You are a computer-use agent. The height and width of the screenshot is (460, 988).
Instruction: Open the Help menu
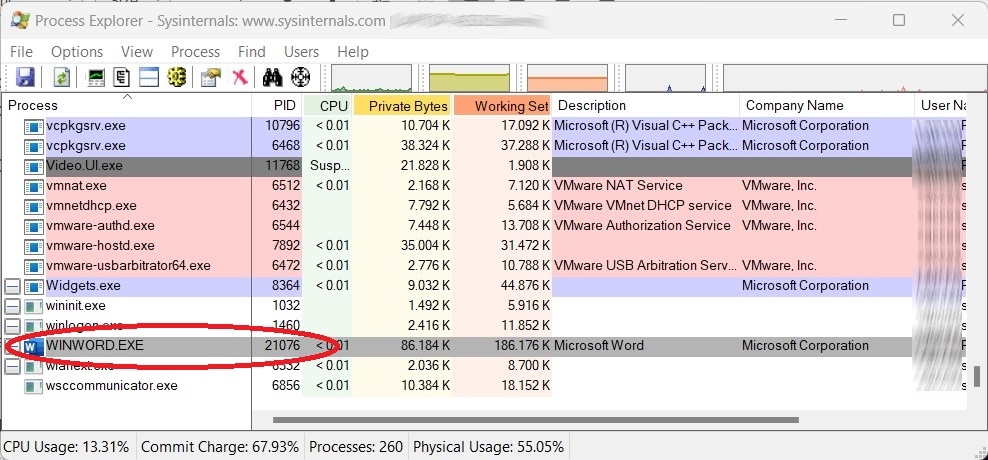(x=353, y=52)
